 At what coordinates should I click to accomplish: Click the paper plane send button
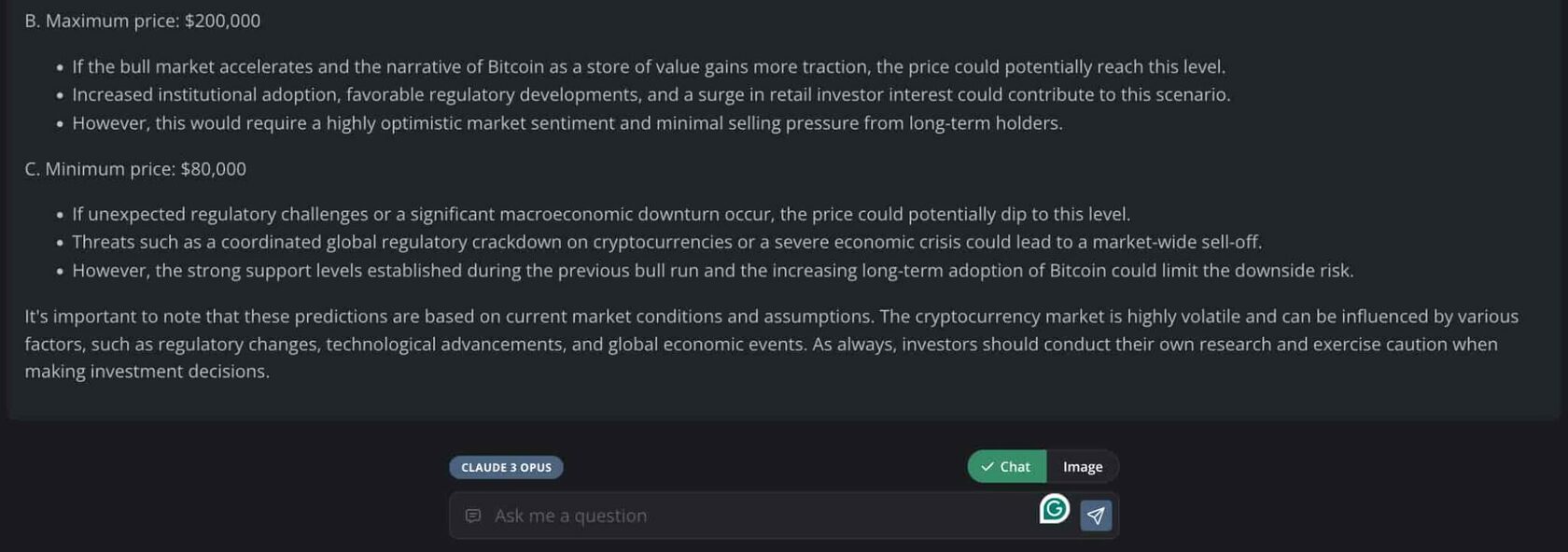[x=1096, y=516]
